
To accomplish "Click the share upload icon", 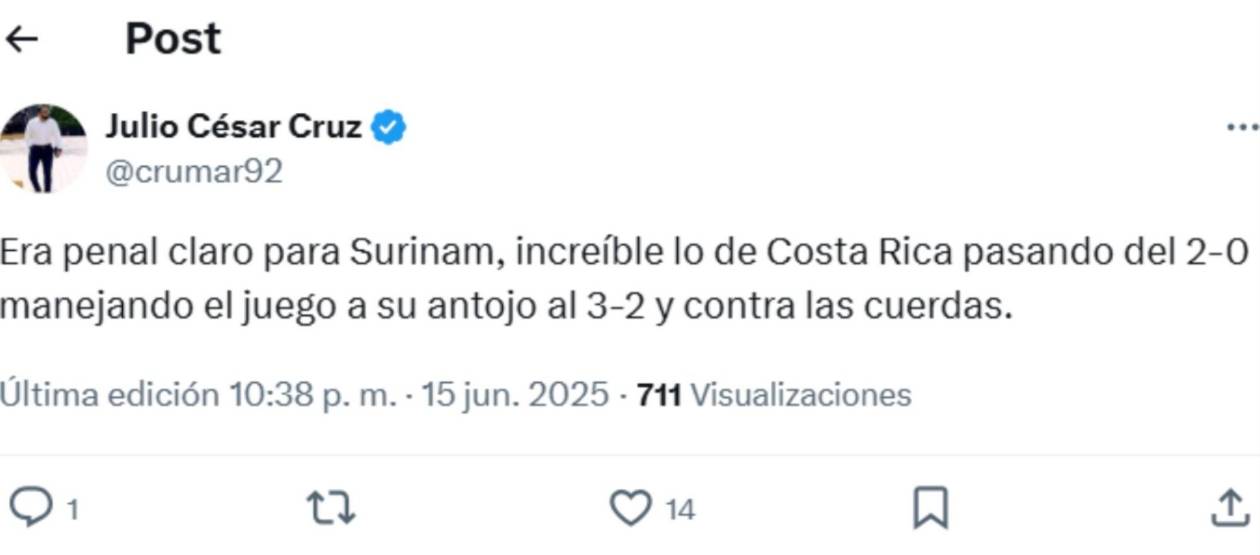I will tap(1229, 509).
